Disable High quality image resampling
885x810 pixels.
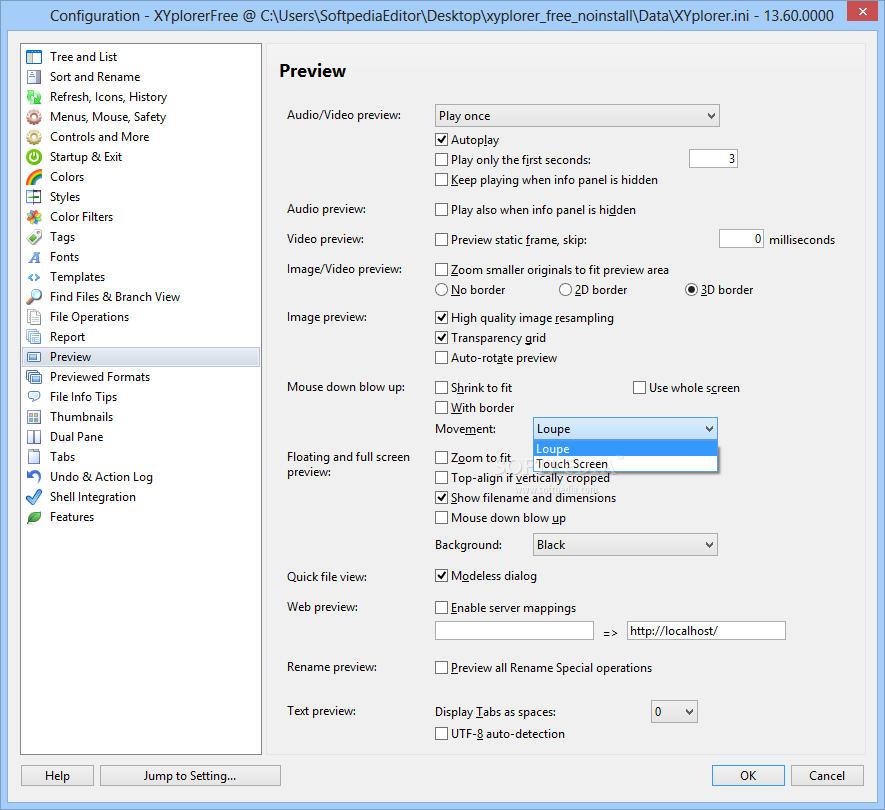[x=441, y=317]
